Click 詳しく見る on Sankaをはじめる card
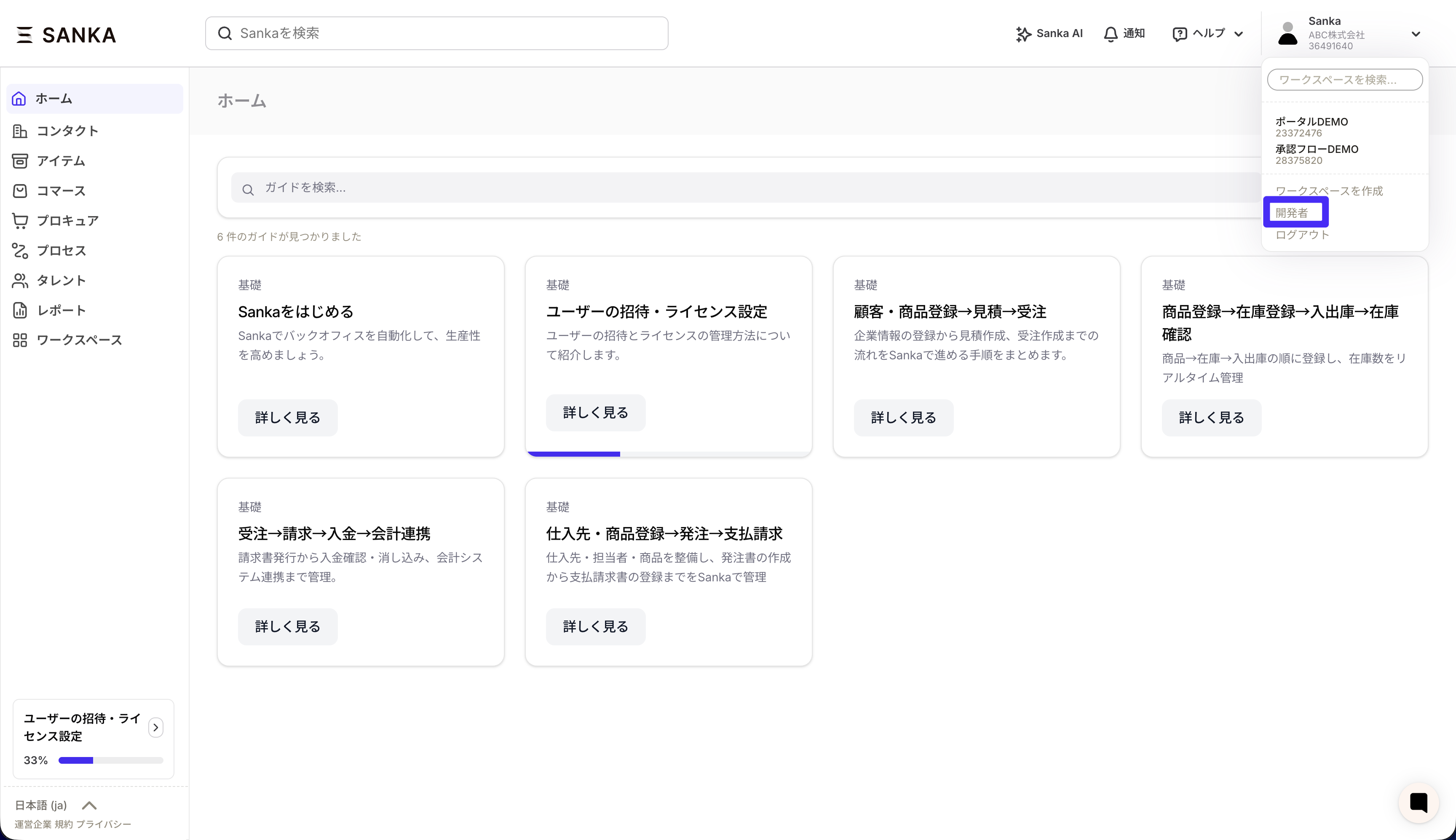The width and height of the screenshot is (1456, 840). (287, 418)
